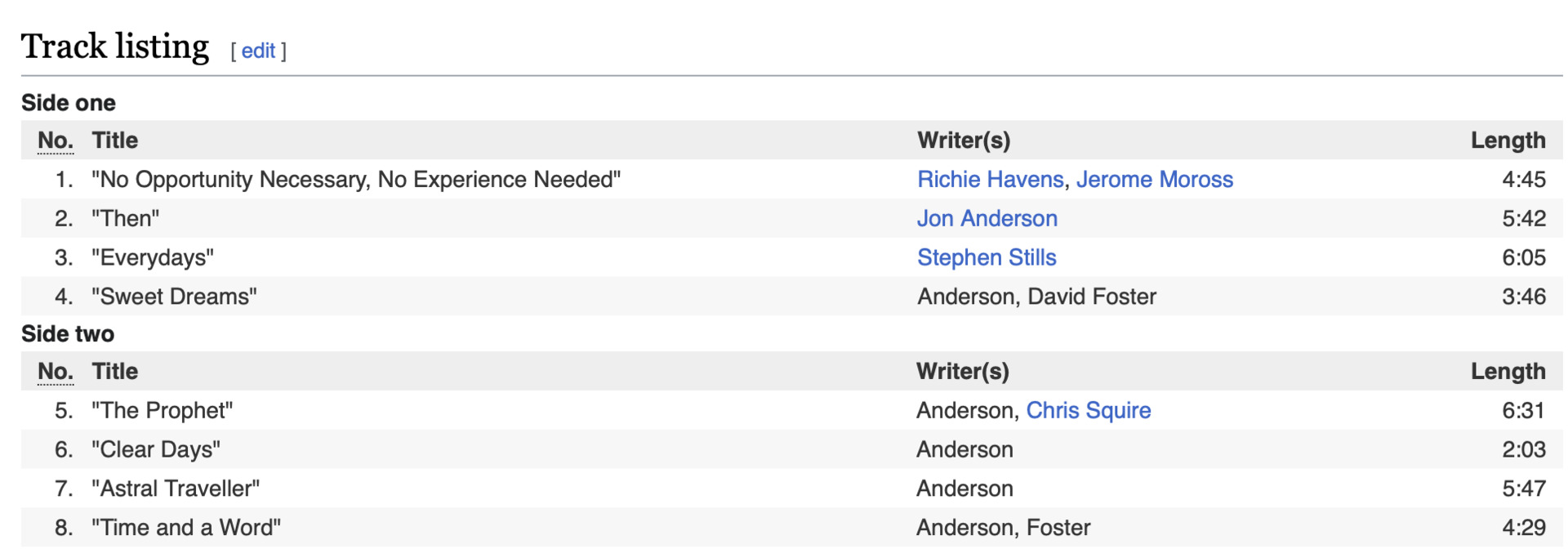Select the "Everydays" track title

click(153, 258)
